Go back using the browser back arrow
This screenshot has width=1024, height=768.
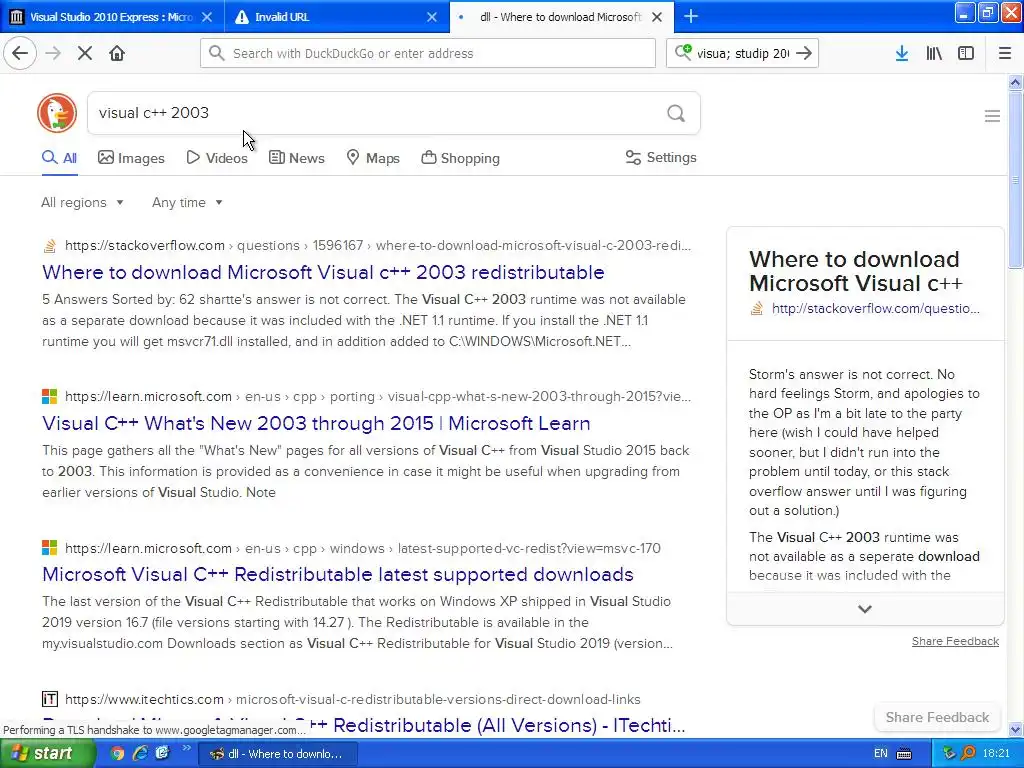(20, 53)
